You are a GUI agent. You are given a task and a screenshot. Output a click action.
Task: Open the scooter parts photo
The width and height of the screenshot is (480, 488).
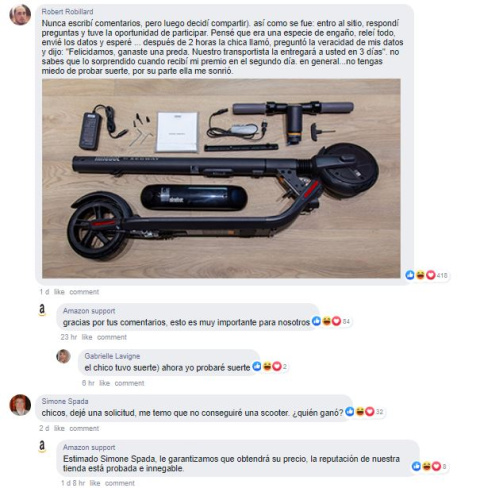point(221,178)
